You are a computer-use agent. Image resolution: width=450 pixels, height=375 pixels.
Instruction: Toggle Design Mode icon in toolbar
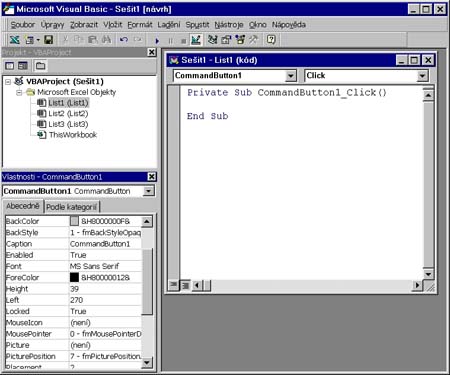pyautogui.click(x=196, y=40)
